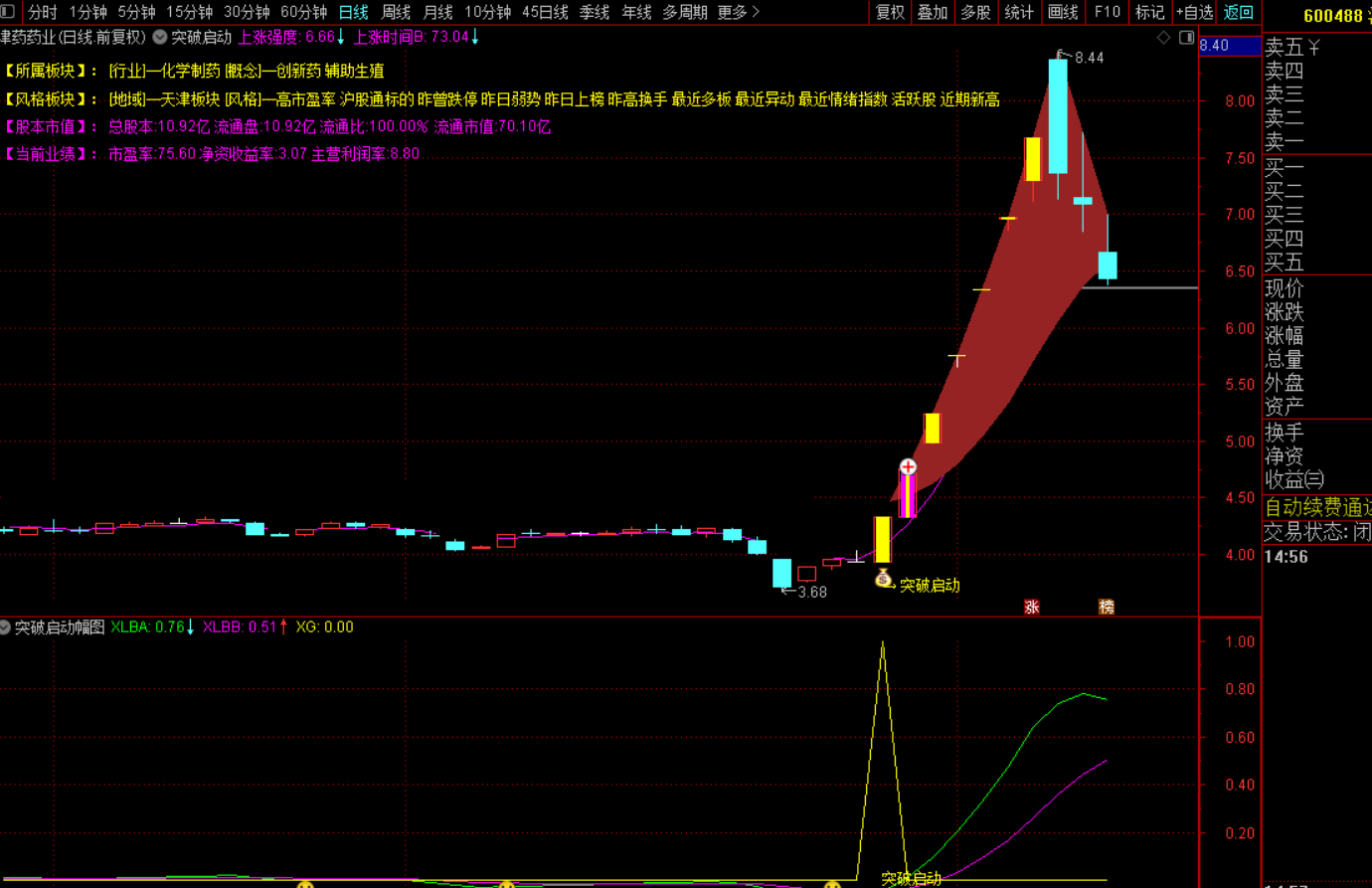Click the 榜 marker icon below chart
Image resolution: width=1372 pixels, height=888 pixels.
(x=1106, y=607)
